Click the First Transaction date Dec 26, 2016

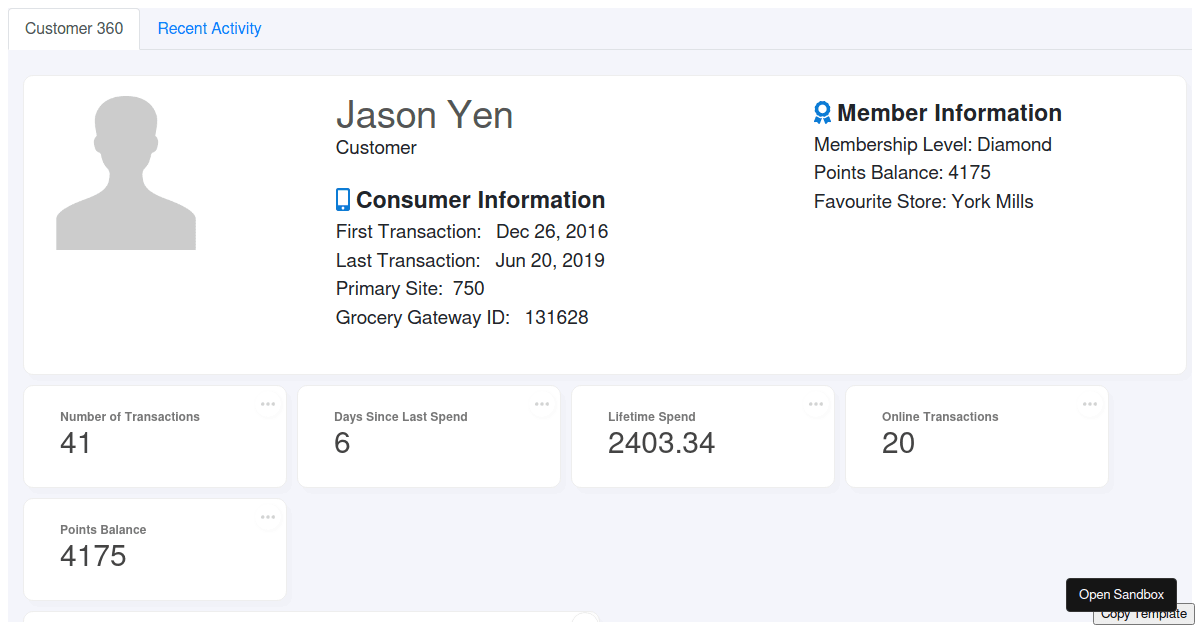click(552, 232)
